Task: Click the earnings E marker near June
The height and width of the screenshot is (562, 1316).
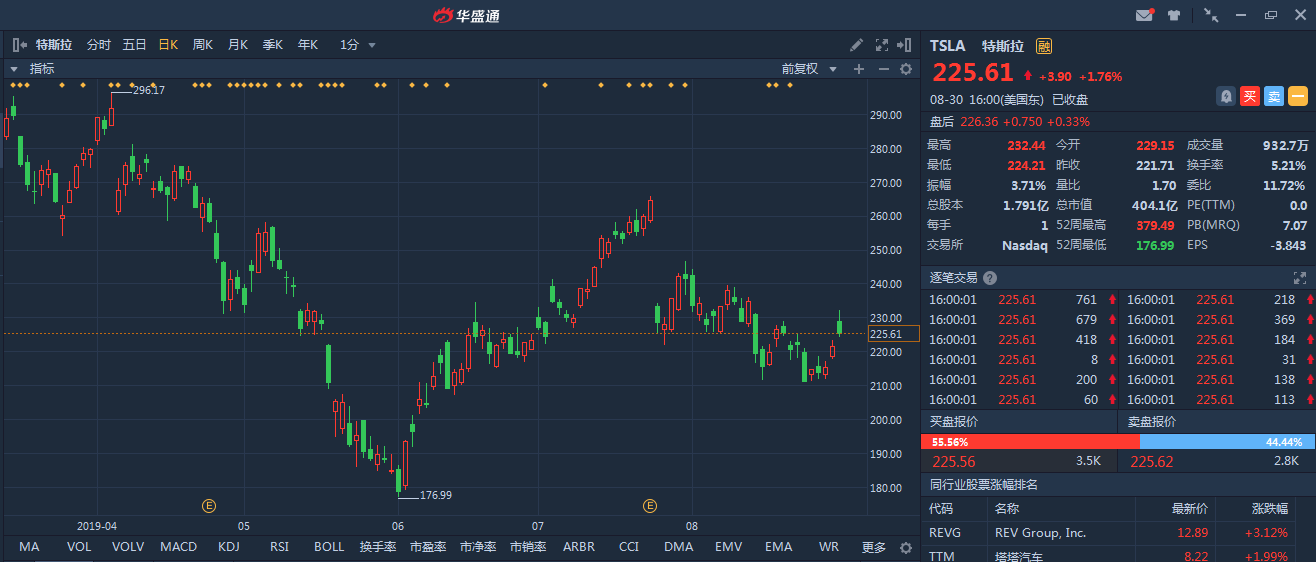Action: [x=209, y=506]
